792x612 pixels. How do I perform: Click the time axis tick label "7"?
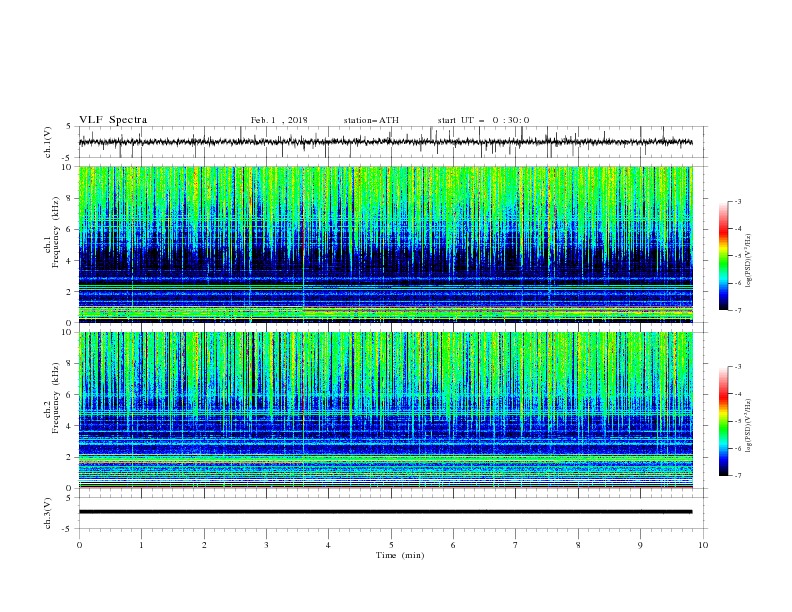[x=516, y=545]
